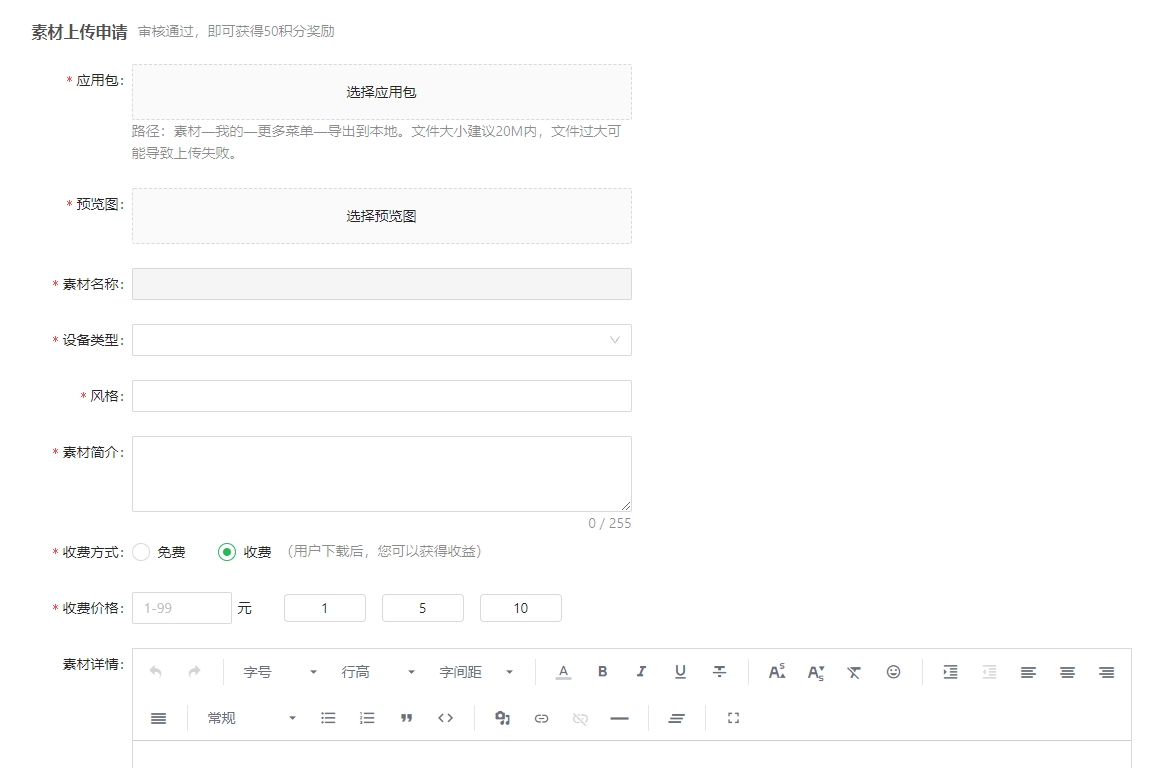The height and width of the screenshot is (768, 1162).
Task: Toggle bold formatting
Action: click(602, 672)
